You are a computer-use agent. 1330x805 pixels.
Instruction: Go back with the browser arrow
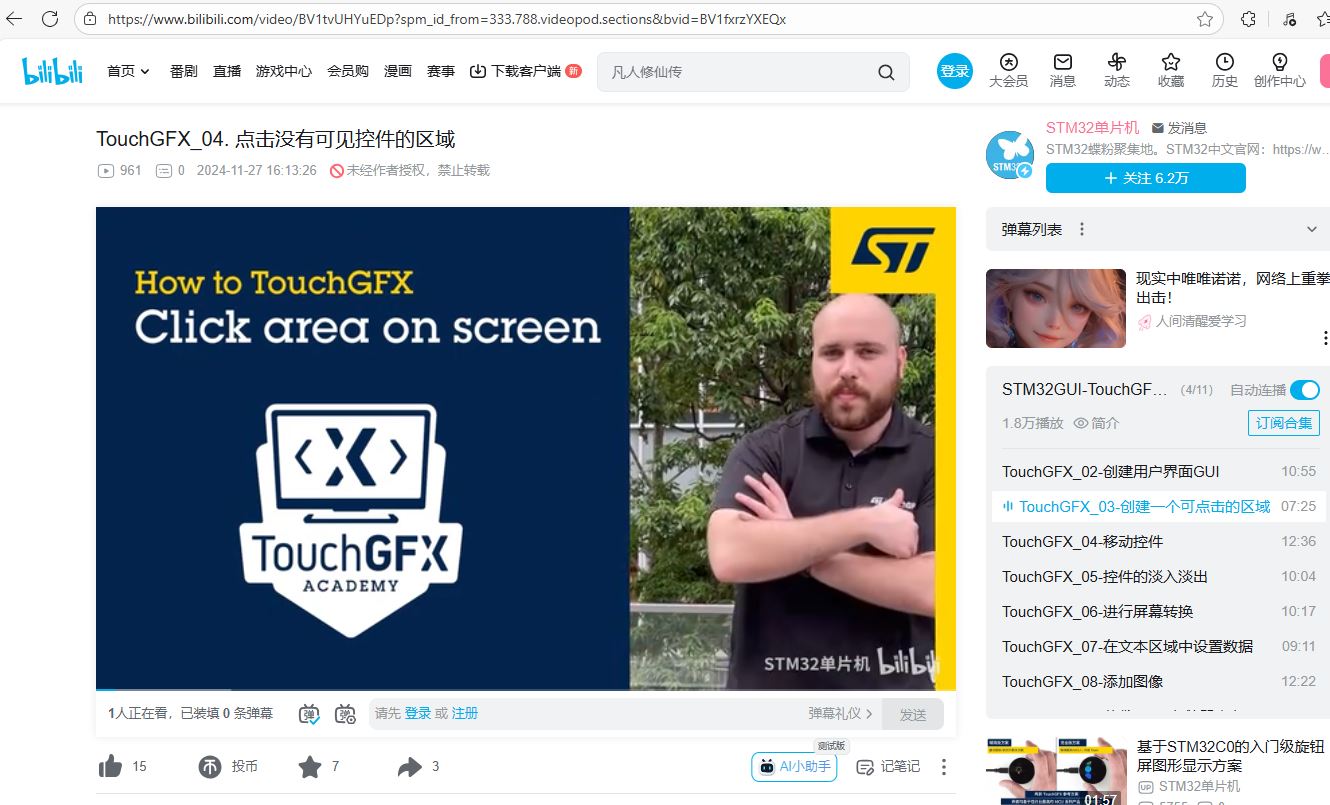pyautogui.click(x=14, y=19)
